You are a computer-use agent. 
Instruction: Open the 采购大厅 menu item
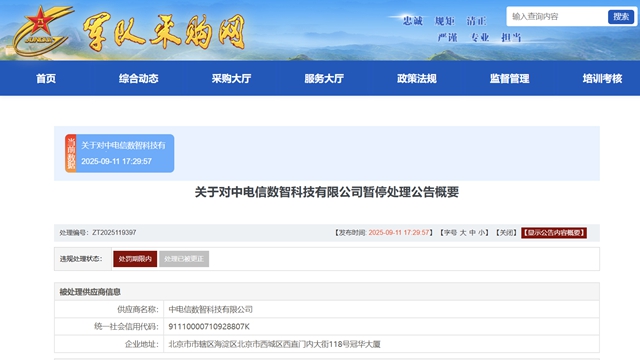(x=231, y=78)
